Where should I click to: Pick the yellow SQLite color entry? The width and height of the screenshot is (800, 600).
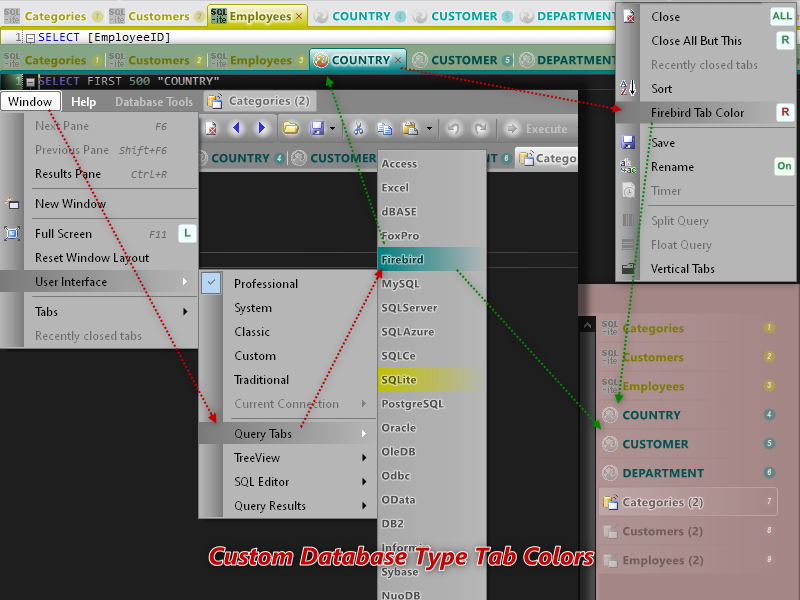[431, 380]
